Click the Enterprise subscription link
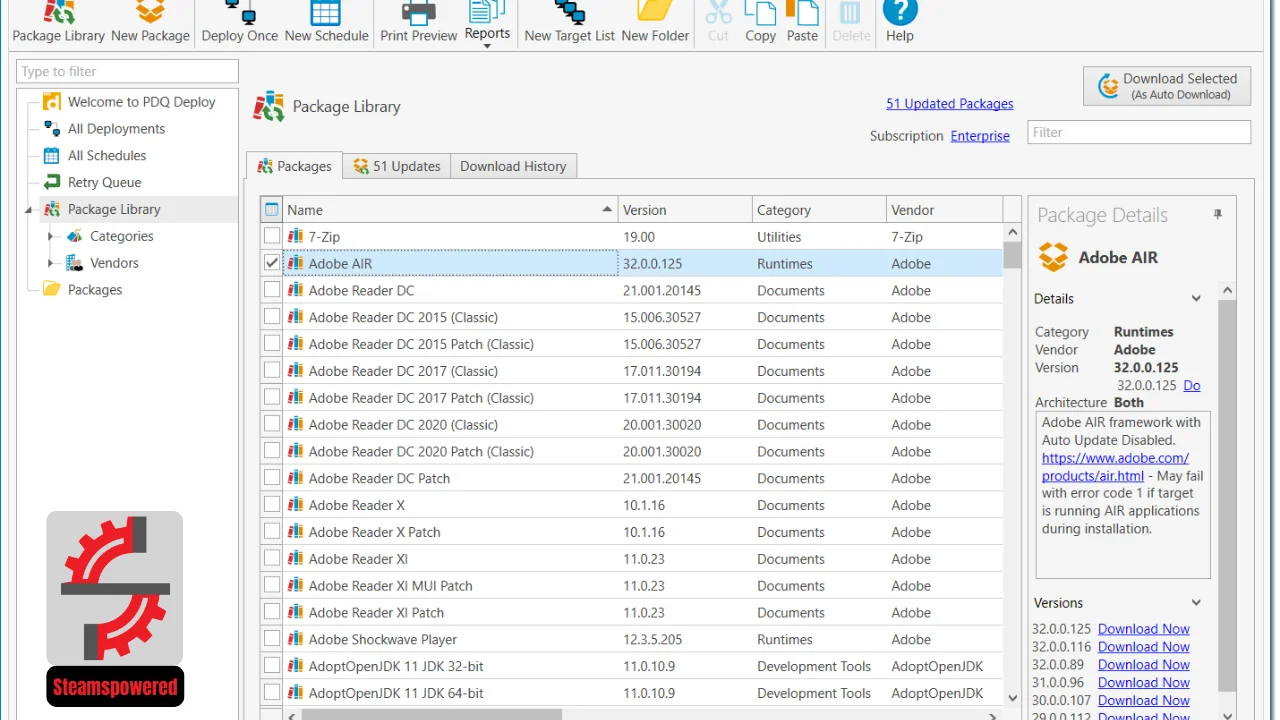Screen dimensions: 1280x720 tap(980, 136)
